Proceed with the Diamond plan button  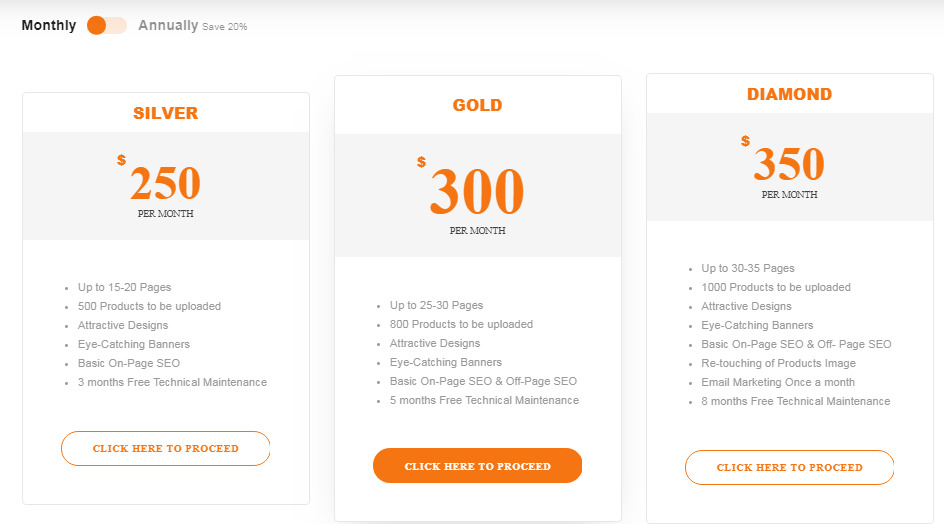(x=789, y=467)
